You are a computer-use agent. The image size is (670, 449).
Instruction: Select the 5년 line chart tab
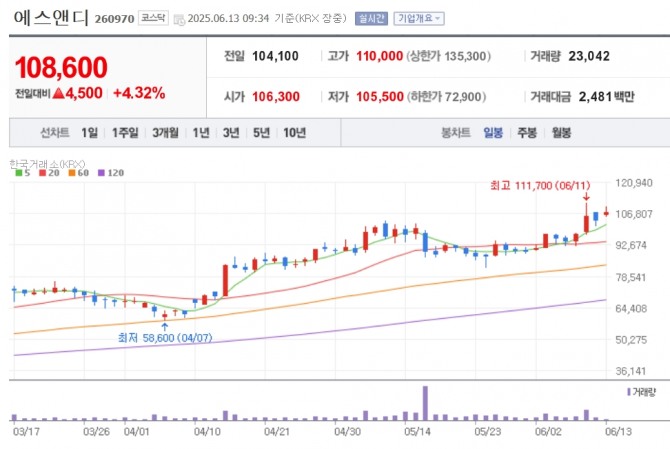(261, 133)
